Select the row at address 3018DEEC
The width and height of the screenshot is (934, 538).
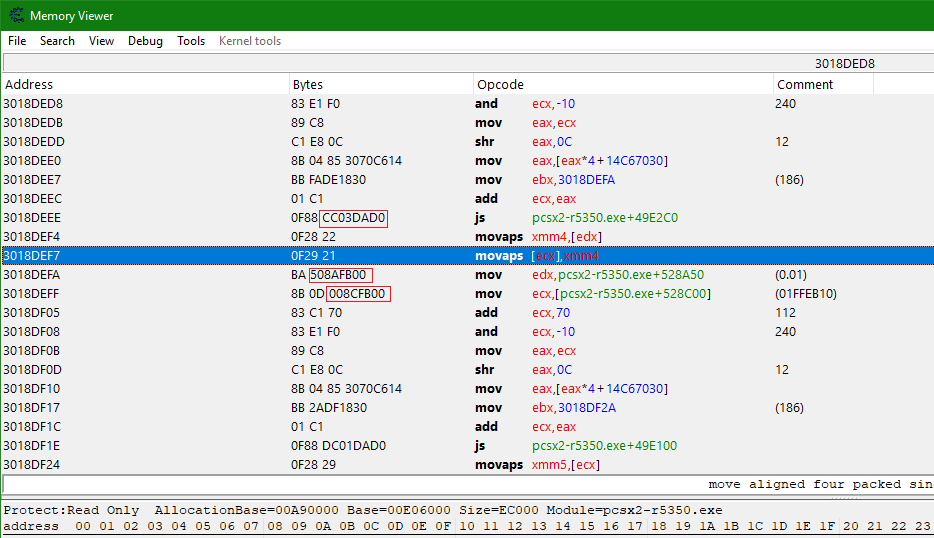468,199
